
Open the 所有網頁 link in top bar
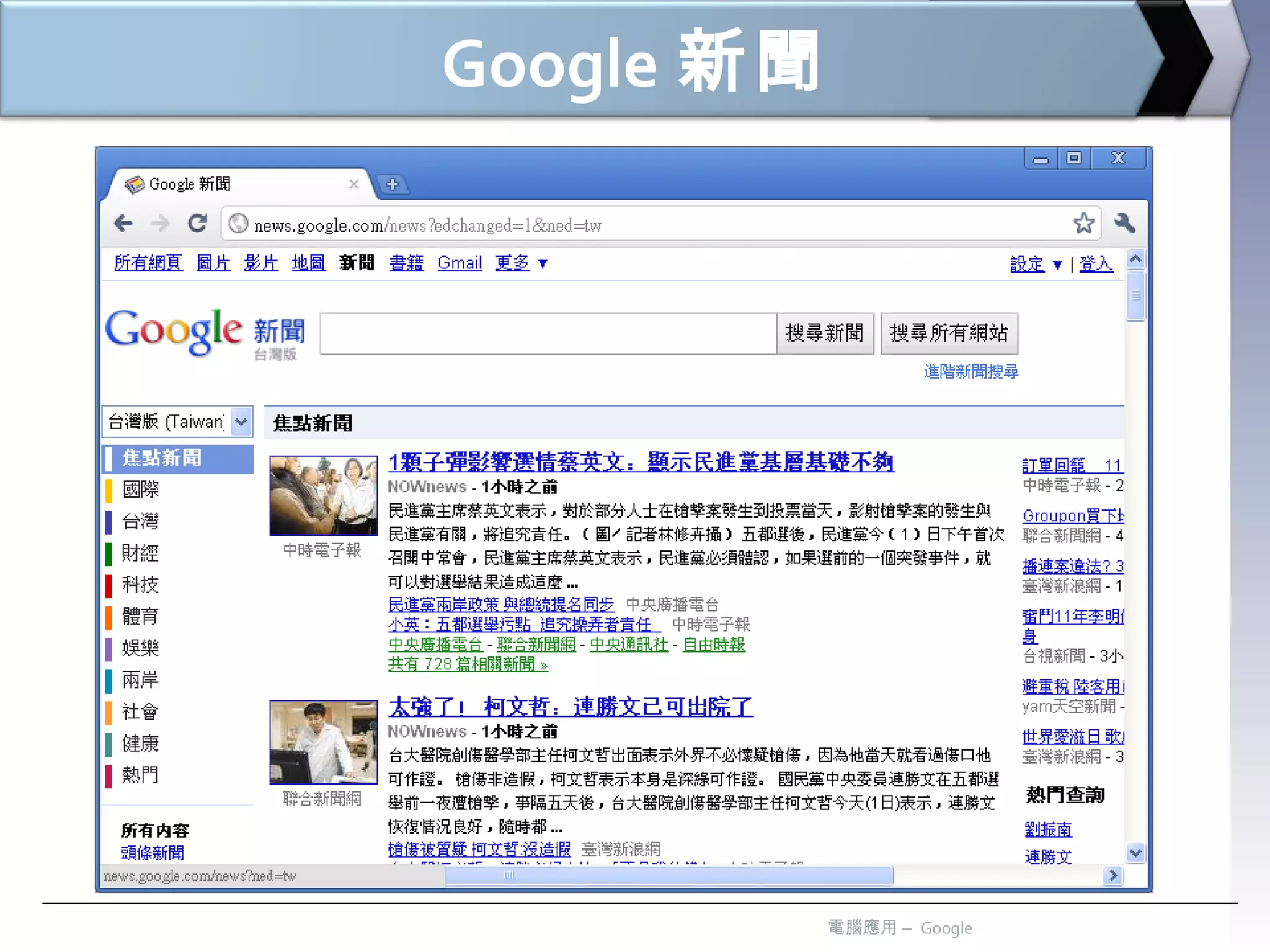coord(148,263)
